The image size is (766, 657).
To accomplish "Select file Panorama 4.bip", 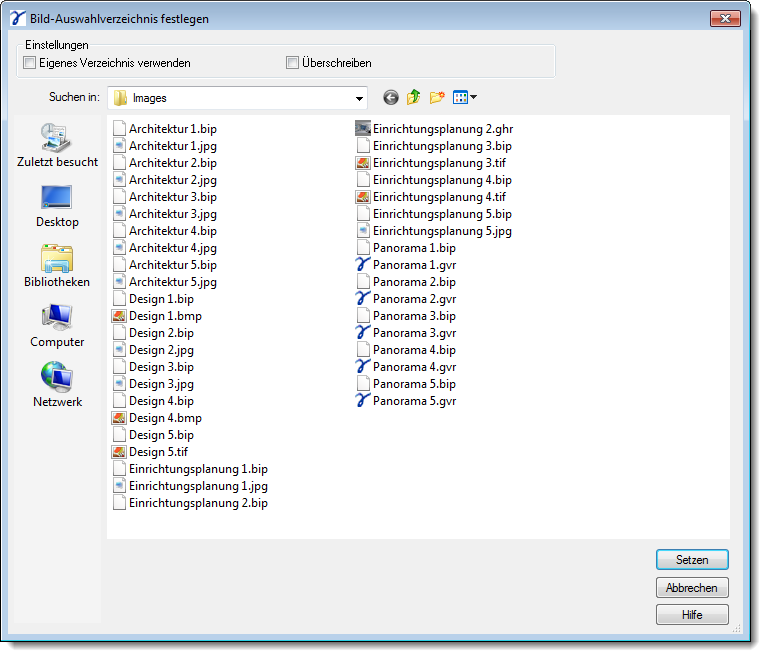I will point(406,350).
